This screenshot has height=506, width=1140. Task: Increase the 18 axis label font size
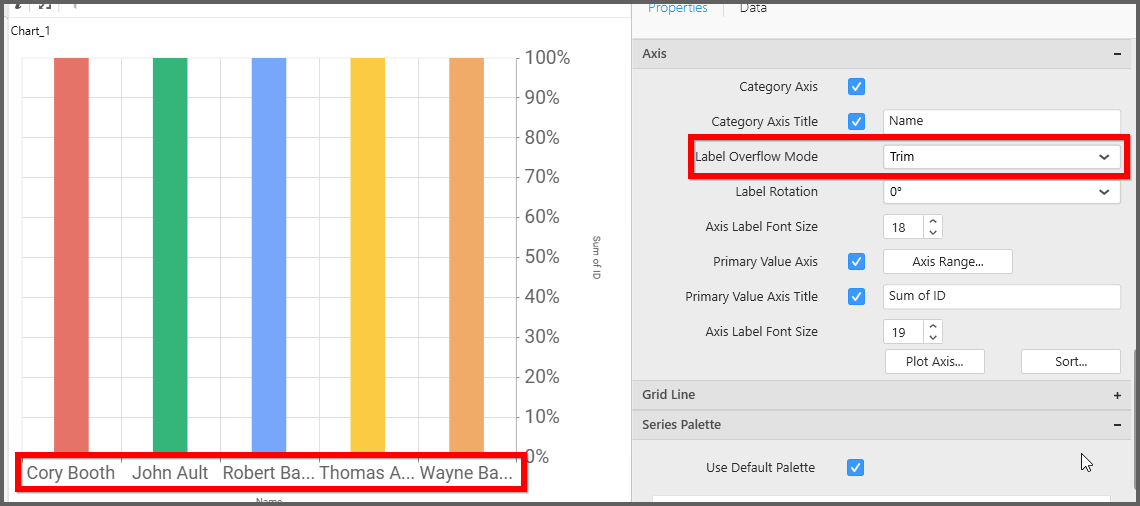pos(933,221)
